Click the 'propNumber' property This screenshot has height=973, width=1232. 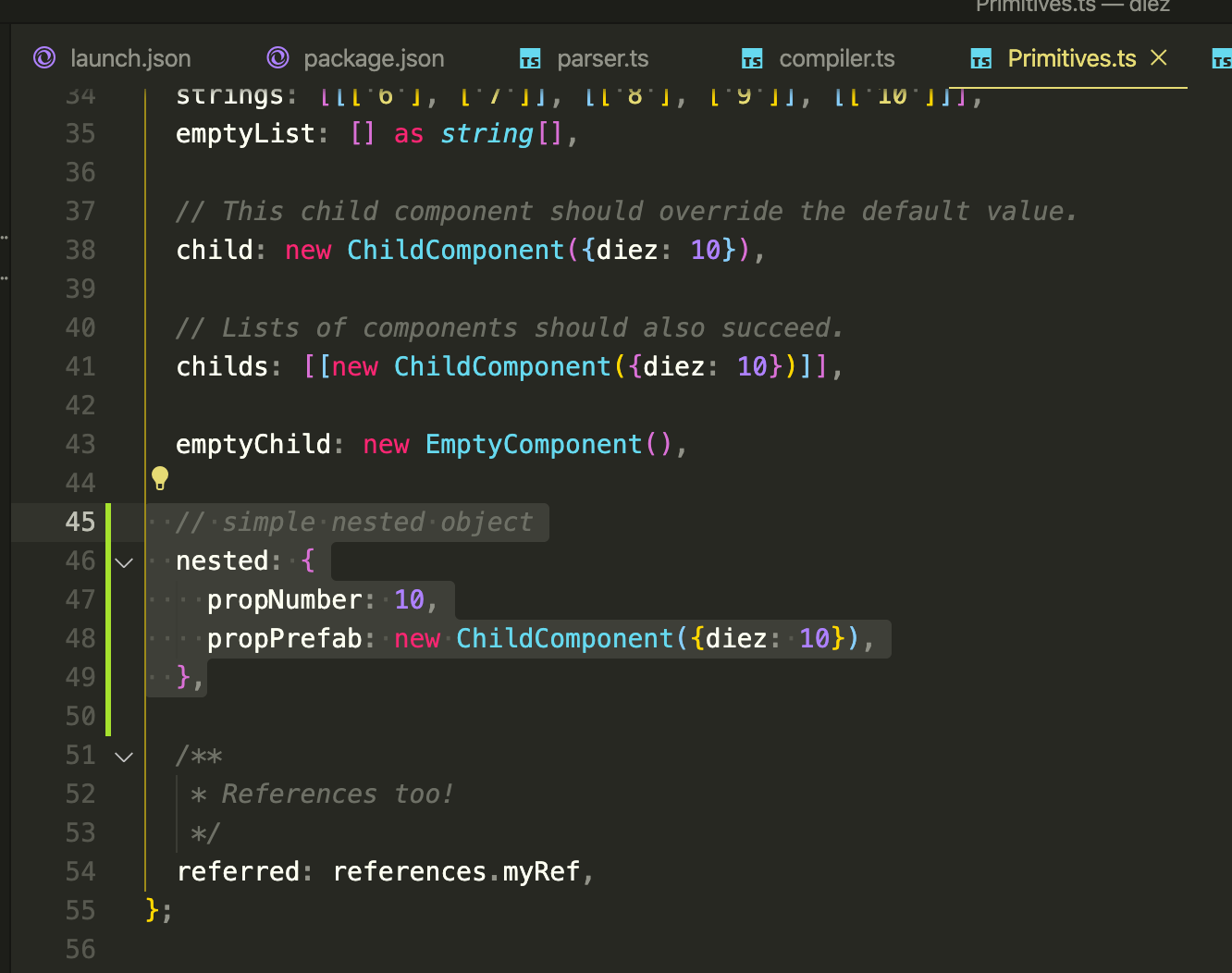point(285,599)
